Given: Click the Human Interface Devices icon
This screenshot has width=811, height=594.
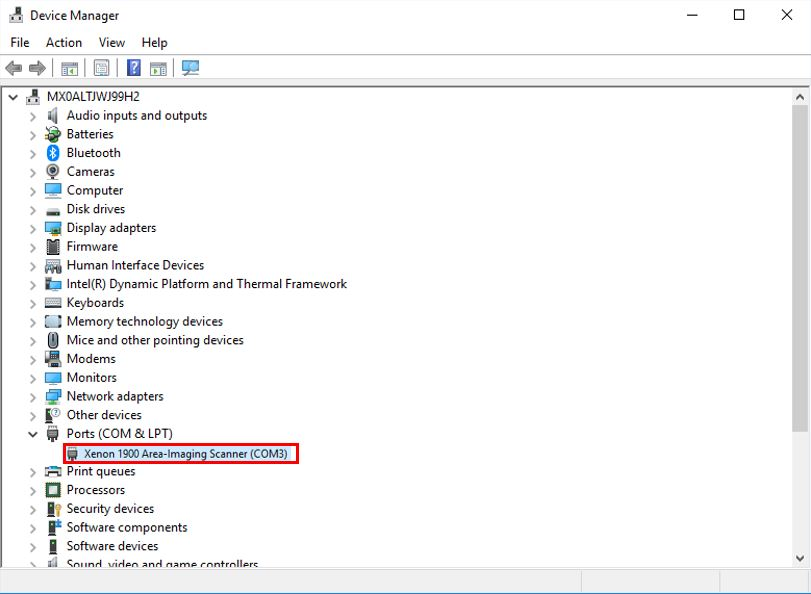Looking at the screenshot, I should [53, 265].
